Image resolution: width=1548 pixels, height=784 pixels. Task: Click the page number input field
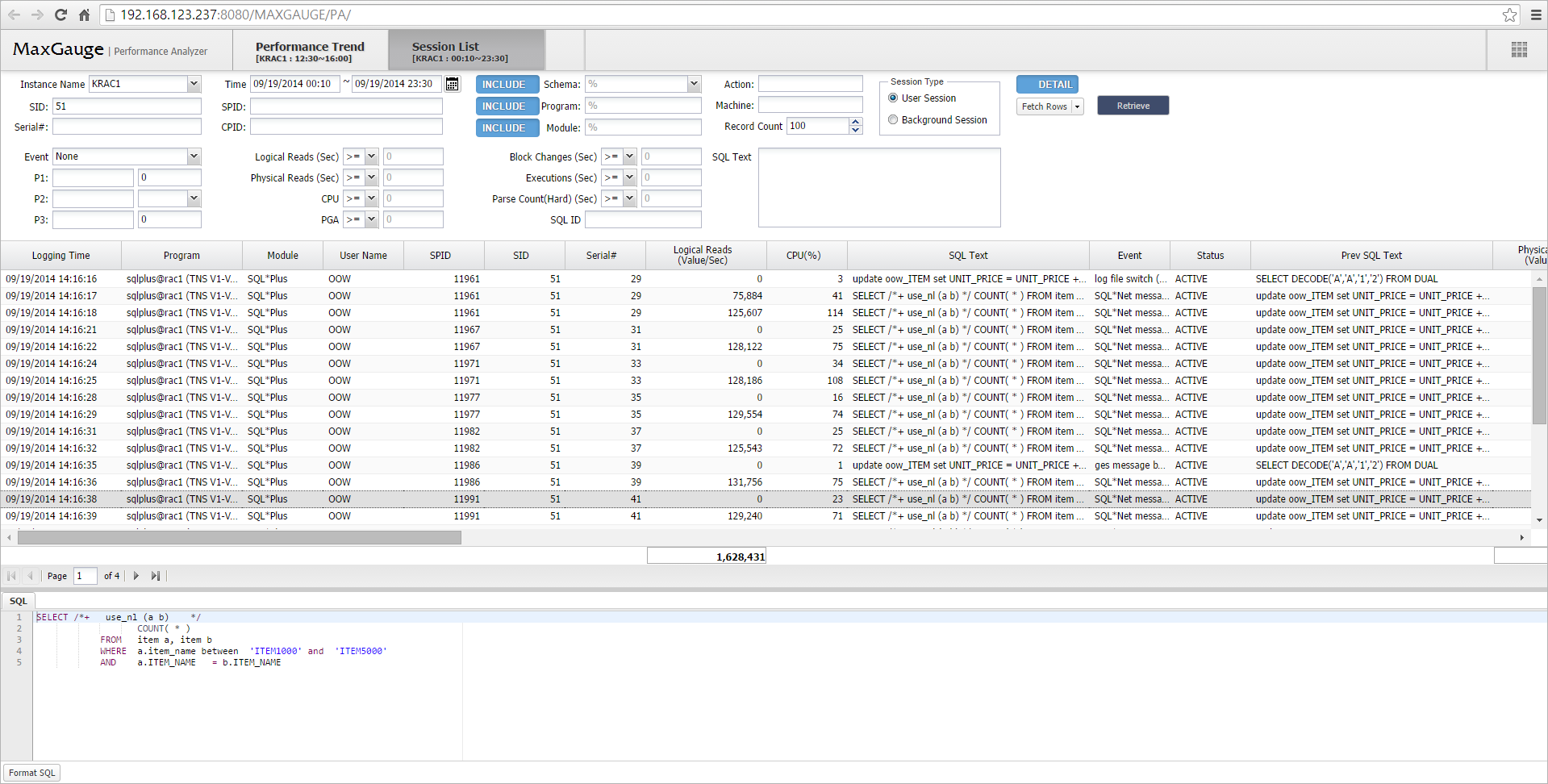[86, 576]
